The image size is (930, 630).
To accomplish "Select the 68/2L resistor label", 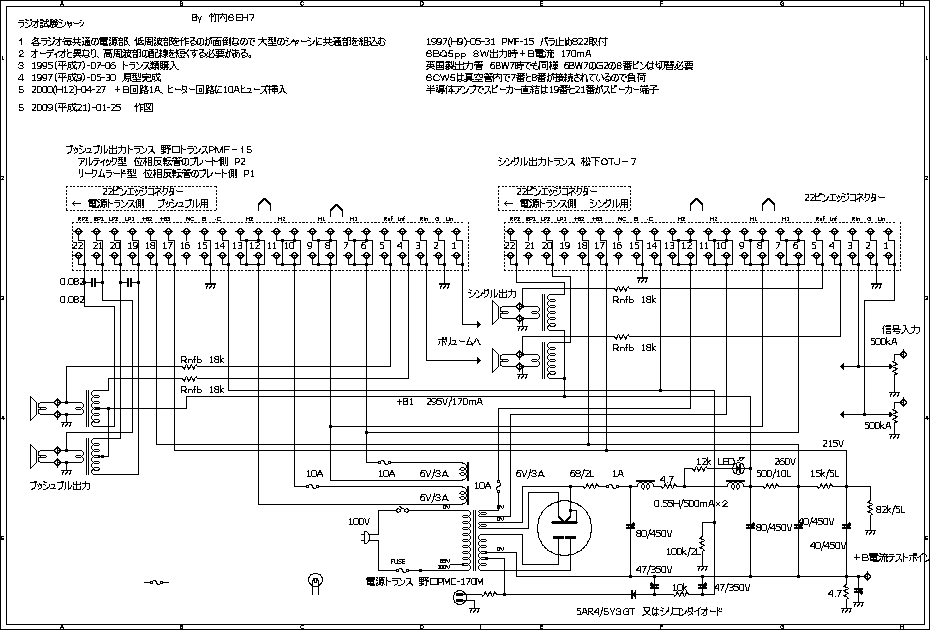I will (580, 473).
